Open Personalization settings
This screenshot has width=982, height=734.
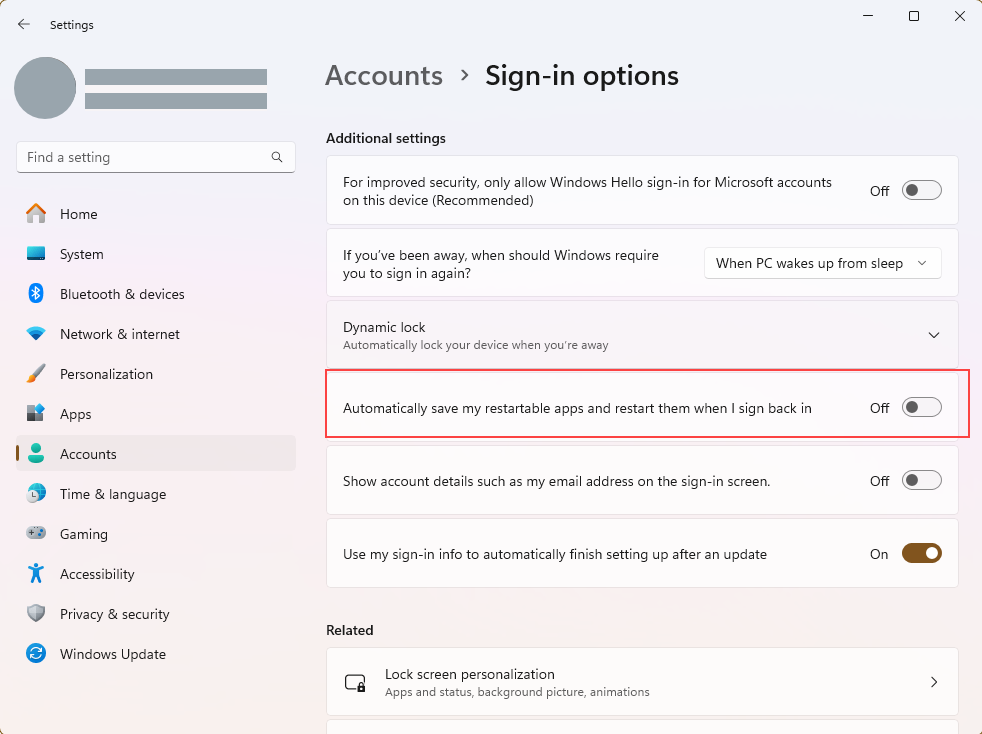point(156,375)
